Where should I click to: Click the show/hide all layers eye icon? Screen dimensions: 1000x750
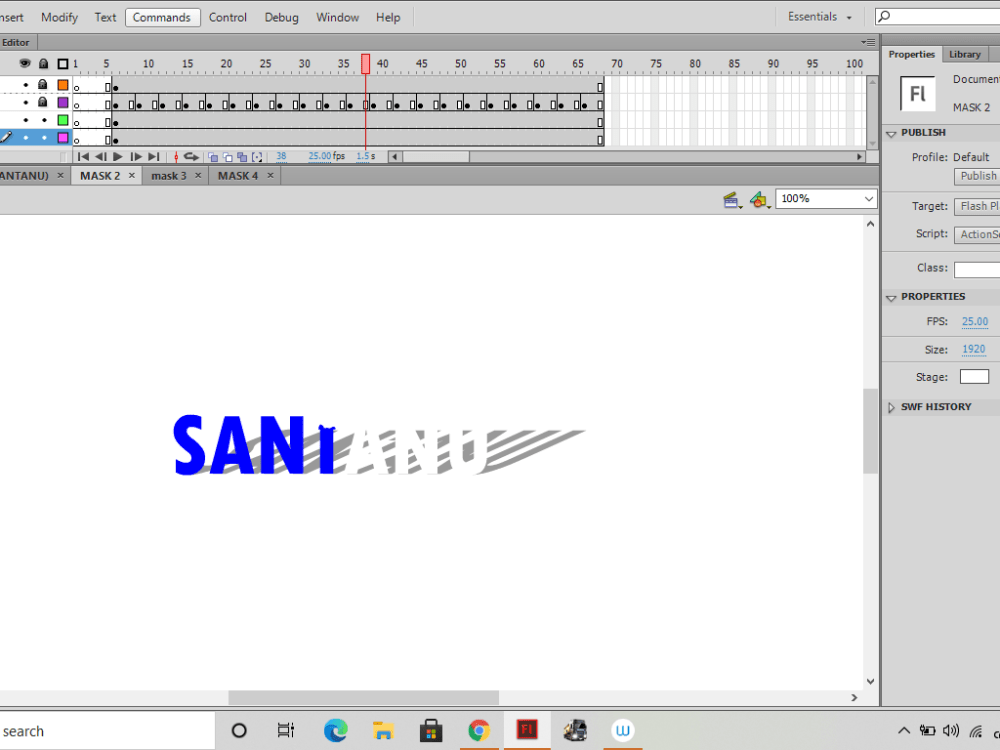[25, 63]
